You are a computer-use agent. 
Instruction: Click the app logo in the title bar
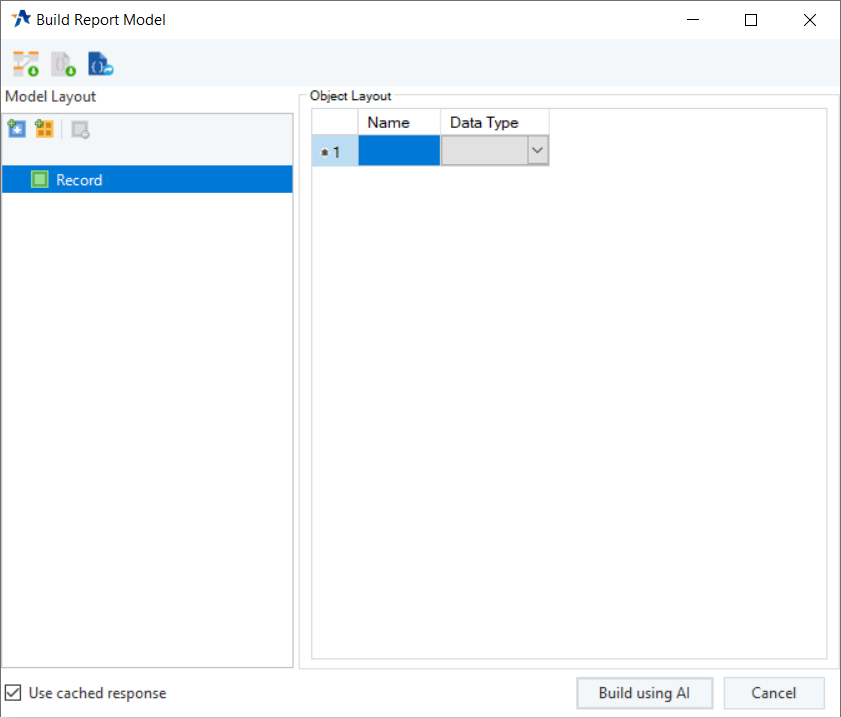(x=20, y=19)
